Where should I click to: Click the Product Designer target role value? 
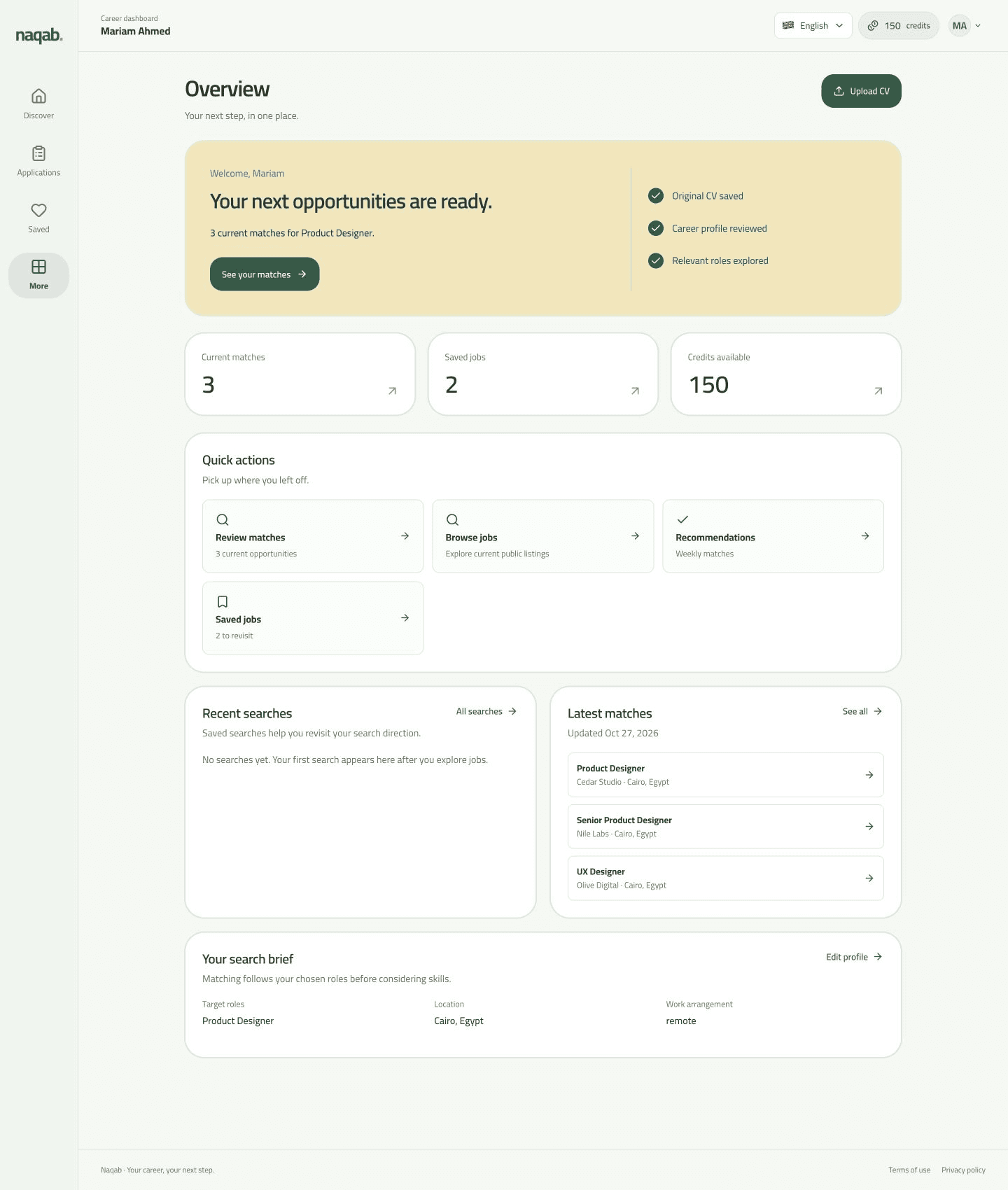(x=238, y=1021)
